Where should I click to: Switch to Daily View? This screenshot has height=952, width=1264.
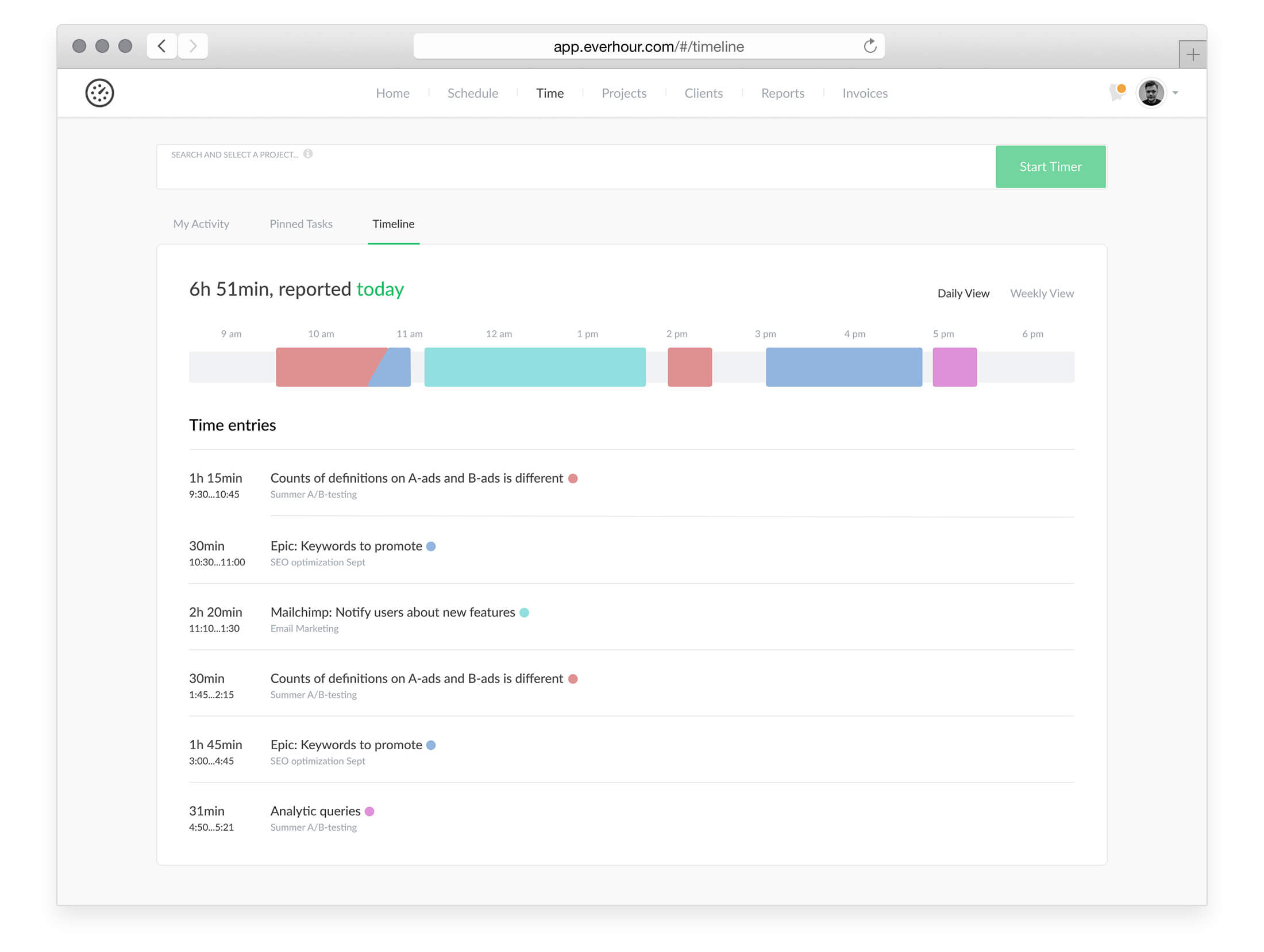click(x=963, y=294)
